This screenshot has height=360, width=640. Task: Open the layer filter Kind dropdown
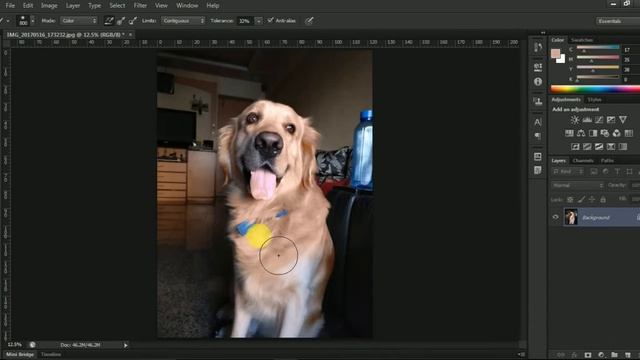pyautogui.click(x=569, y=172)
